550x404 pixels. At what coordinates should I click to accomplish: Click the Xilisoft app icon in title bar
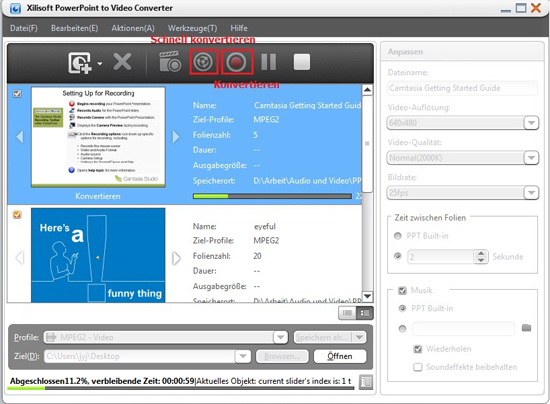[15, 8]
